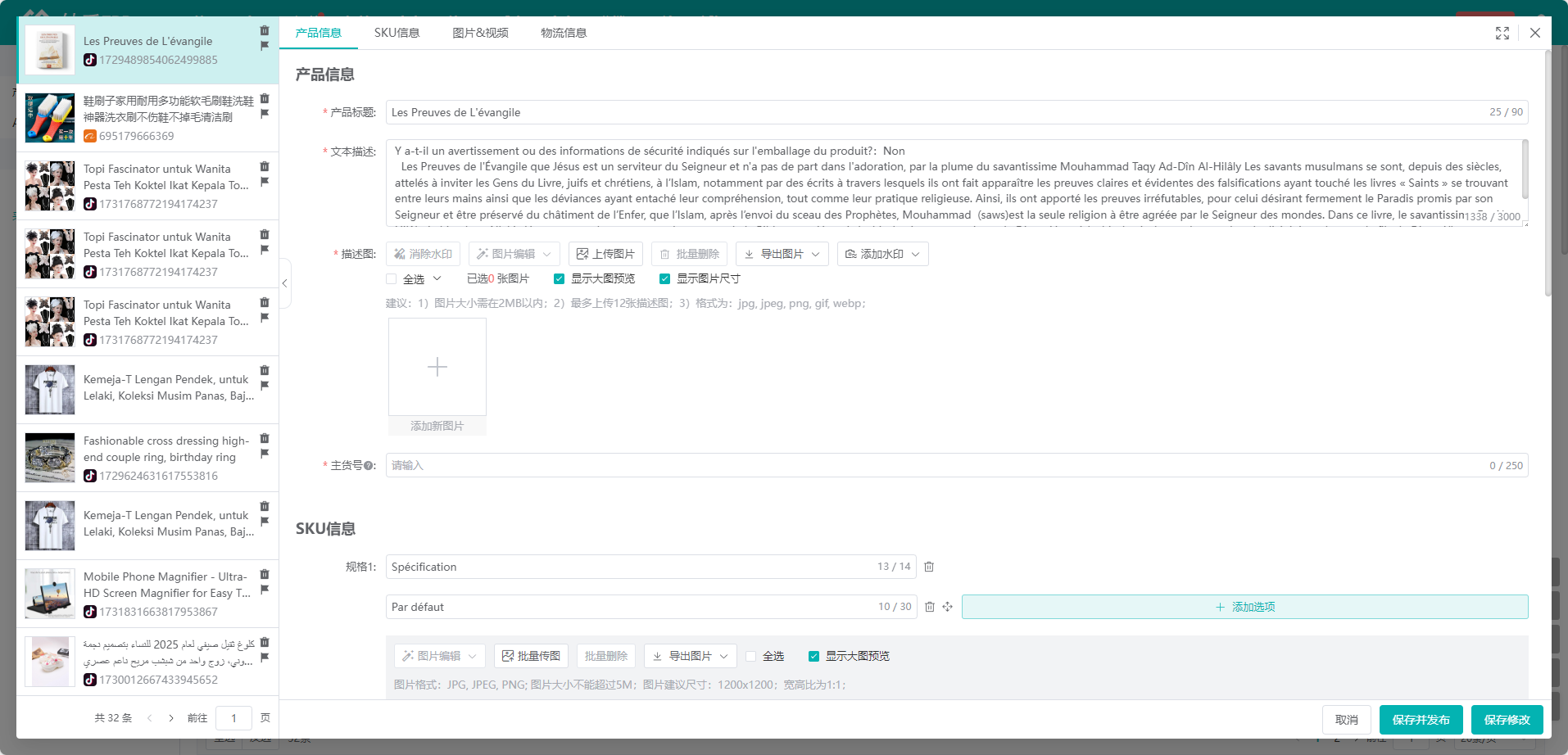Click the 保存修改 button
This screenshot has height=755, width=1568.
point(1507,720)
